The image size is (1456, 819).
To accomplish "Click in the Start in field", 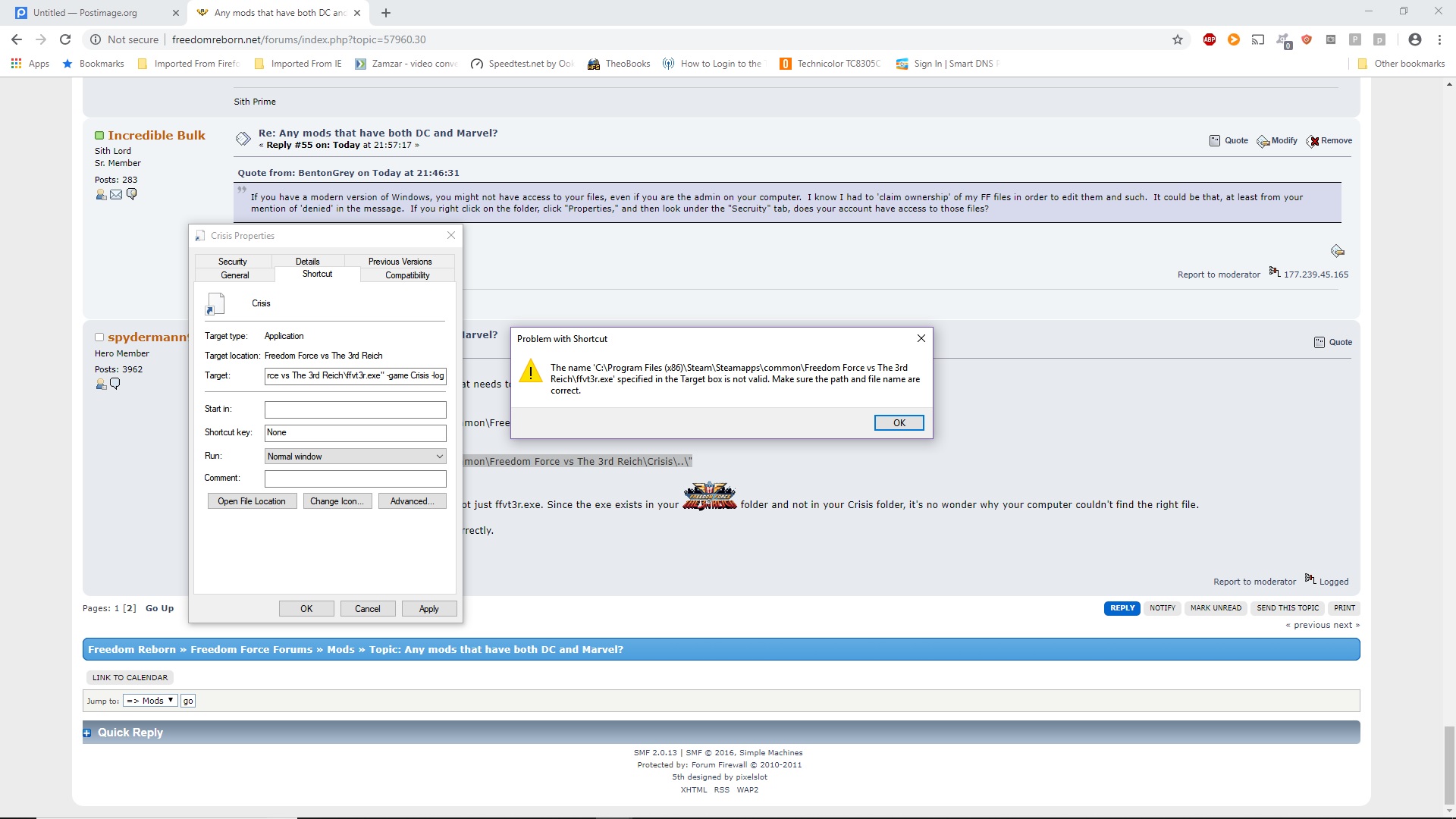I will click(x=355, y=409).
